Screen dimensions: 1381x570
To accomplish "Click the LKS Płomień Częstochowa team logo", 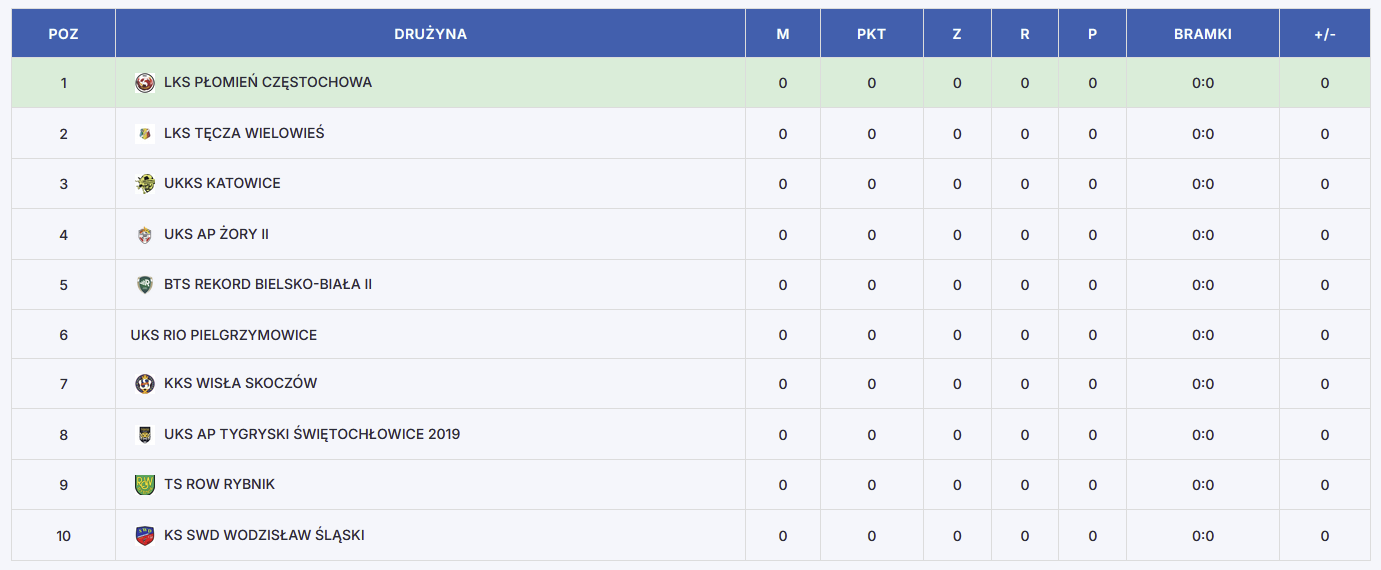I will [145, 83].
